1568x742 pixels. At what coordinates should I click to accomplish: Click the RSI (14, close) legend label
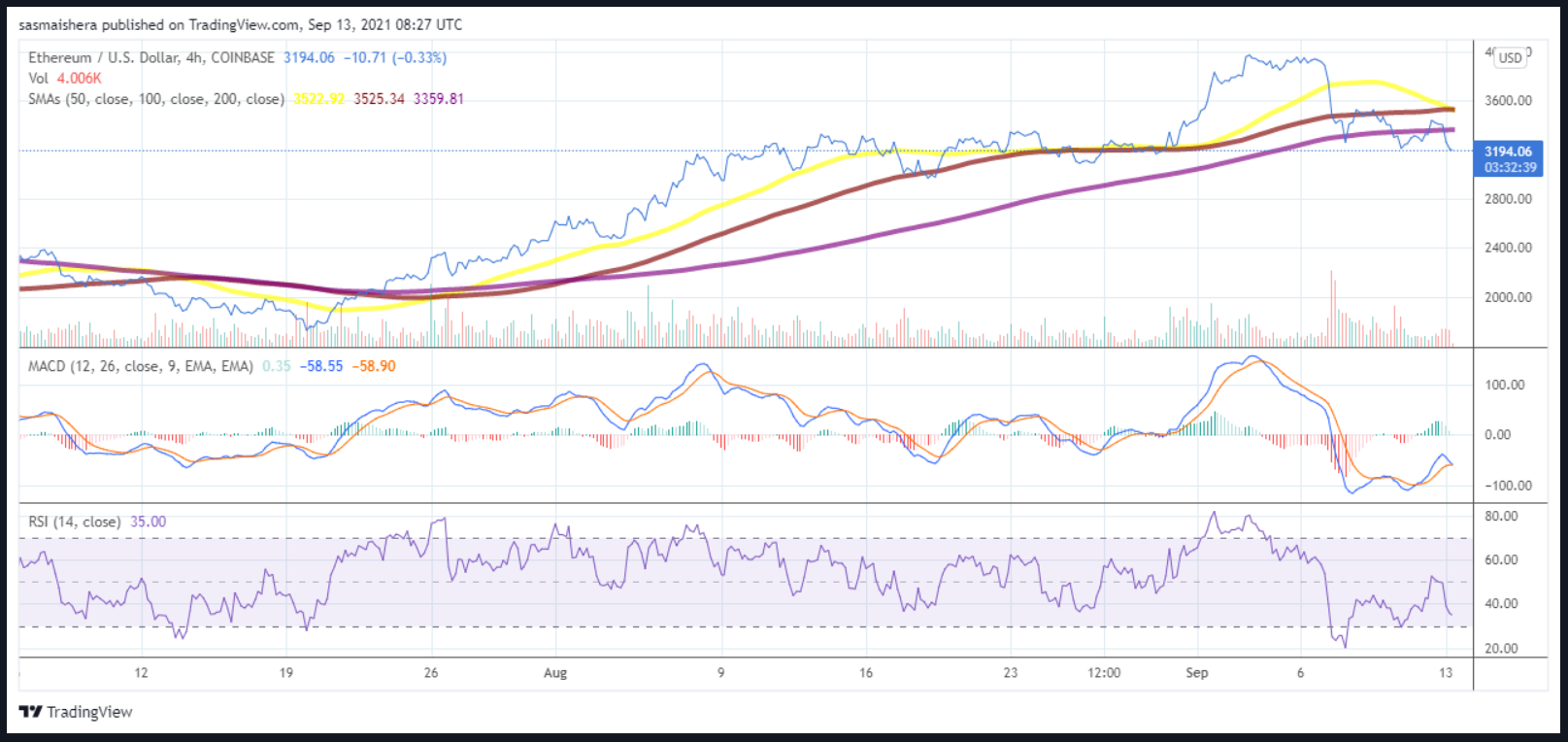tap(75, 522)
